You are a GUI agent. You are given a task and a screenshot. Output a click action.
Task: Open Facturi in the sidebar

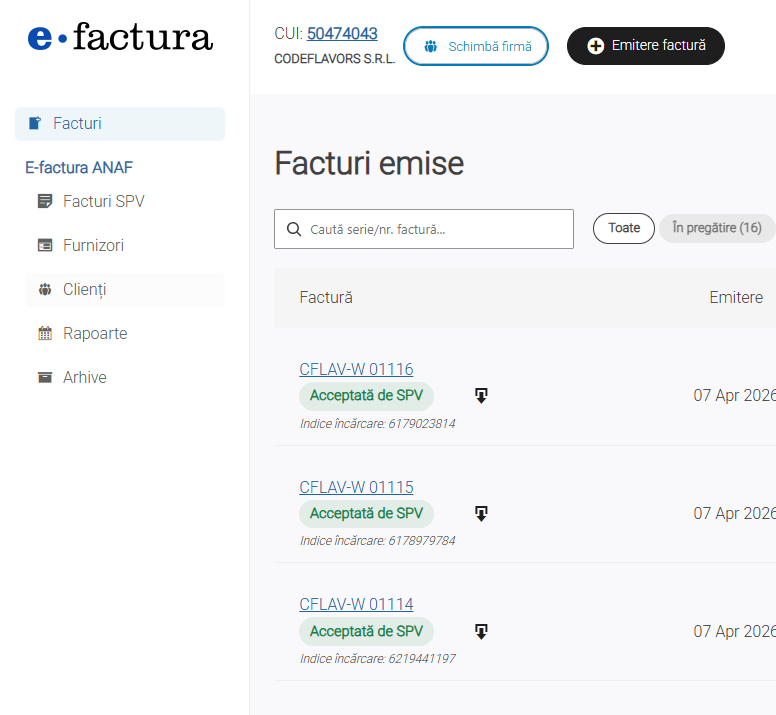click(x=77, y=124)
